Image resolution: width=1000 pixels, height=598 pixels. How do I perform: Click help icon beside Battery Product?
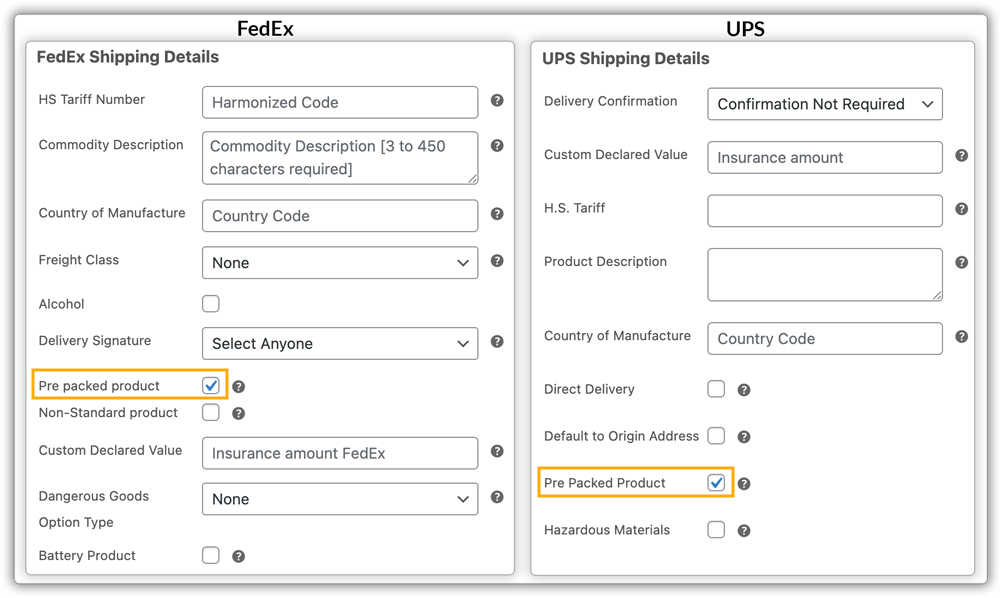[238, 557]
